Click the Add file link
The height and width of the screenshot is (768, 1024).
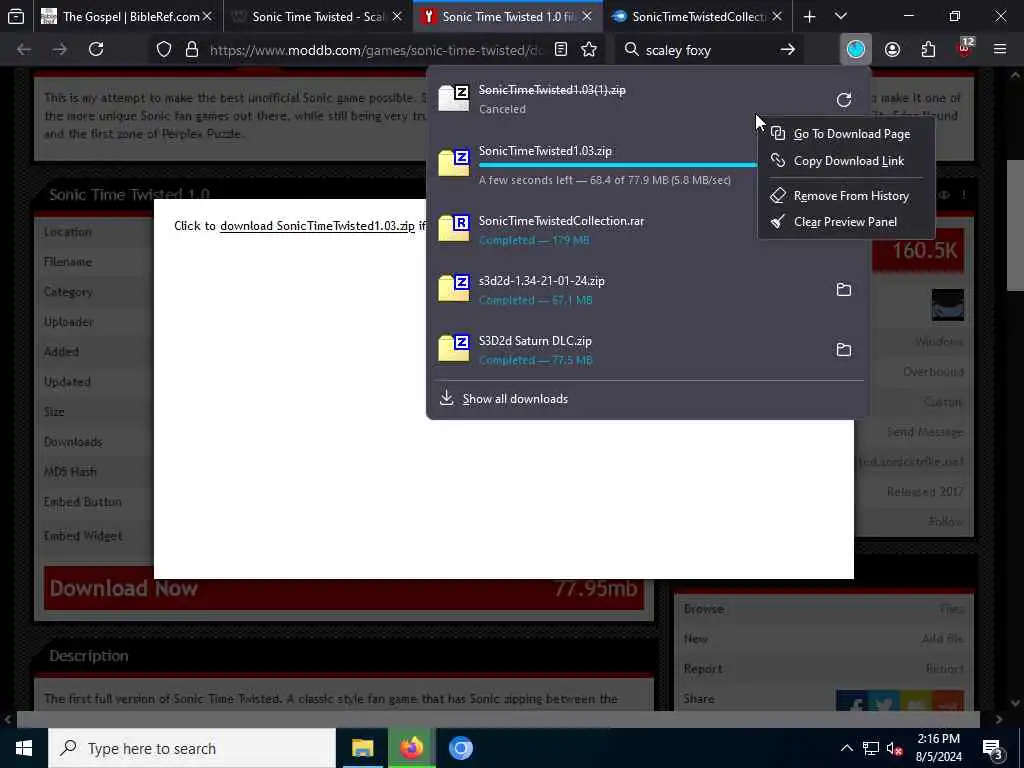pos(942,639)
